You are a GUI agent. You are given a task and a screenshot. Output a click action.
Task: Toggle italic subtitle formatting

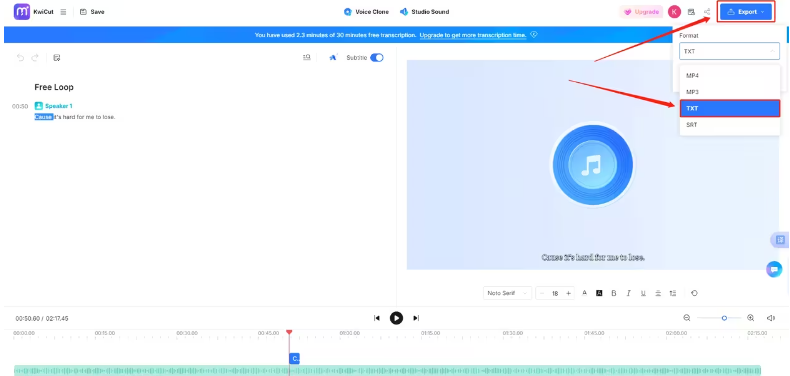[x=628, y=293]
